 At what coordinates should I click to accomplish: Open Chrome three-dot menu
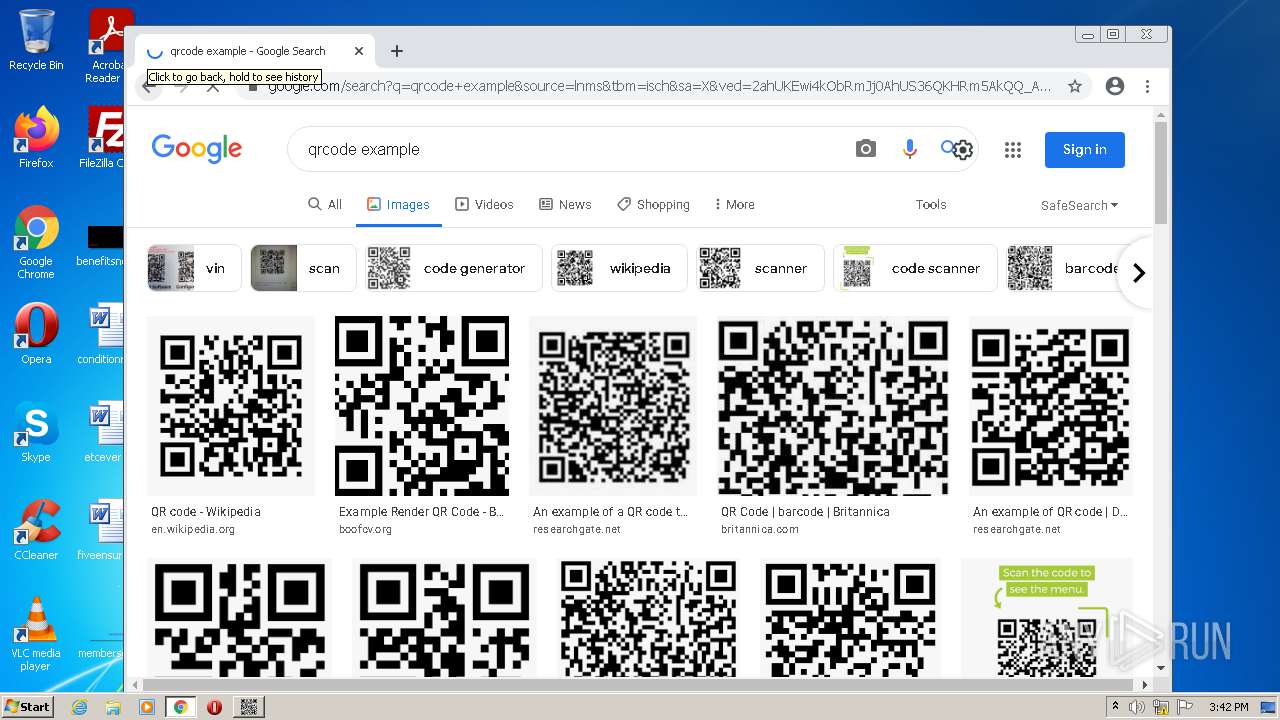pyautogui.click(x=1148, y=86)
